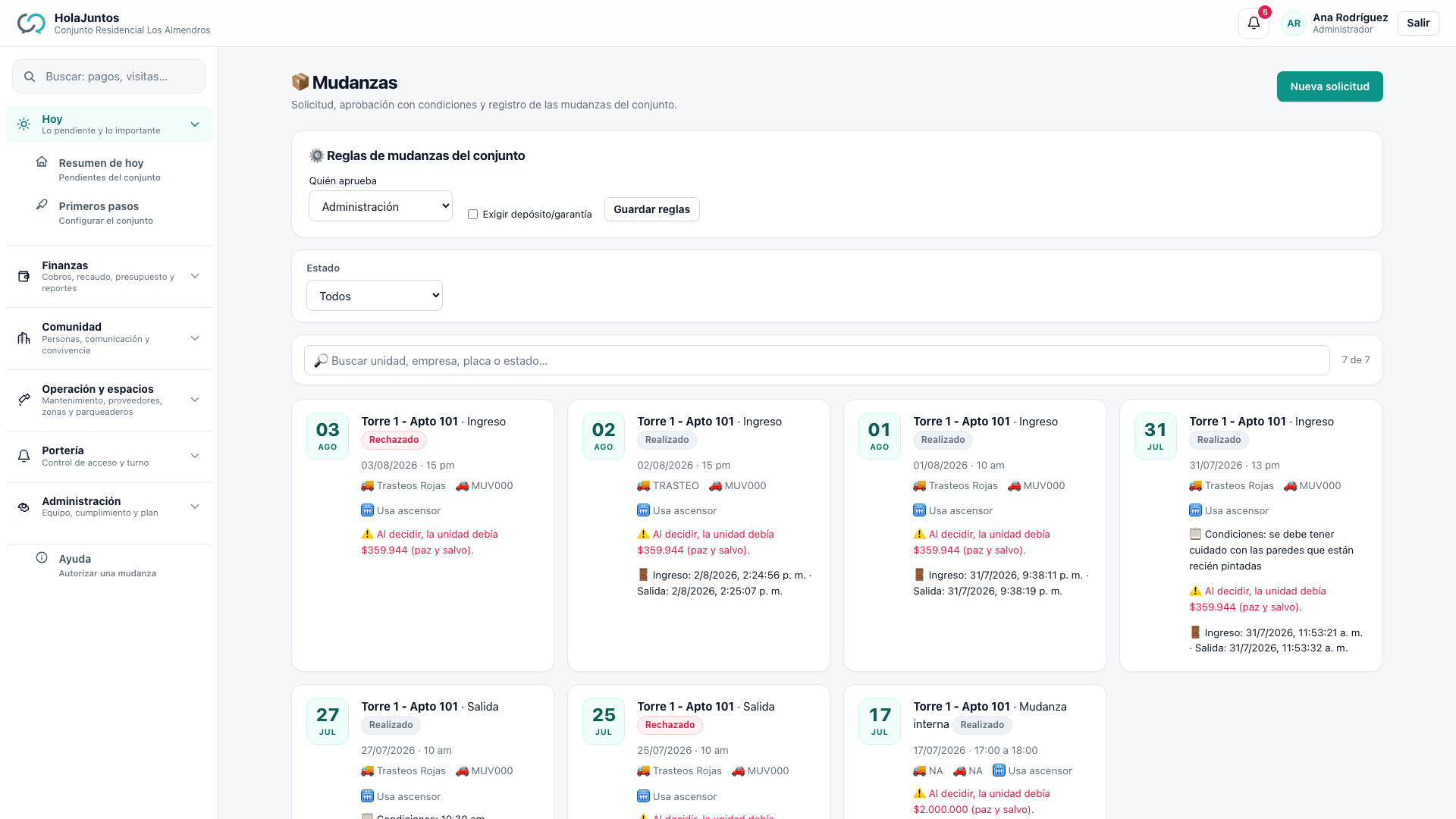Click the gear icon in Reglas de mudanzas

tap(316, 155)
